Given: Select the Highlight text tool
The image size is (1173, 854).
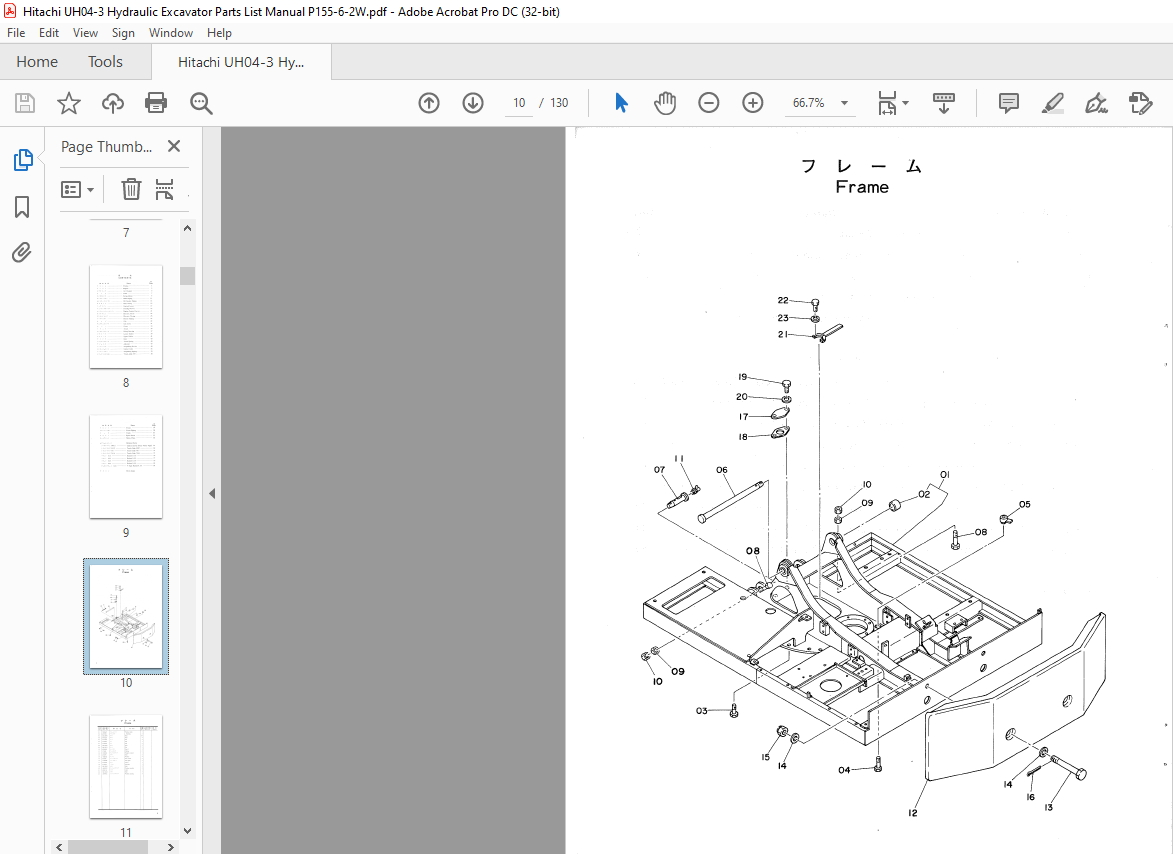Looking at the screenshot, I should click(x=1053, y=103).
